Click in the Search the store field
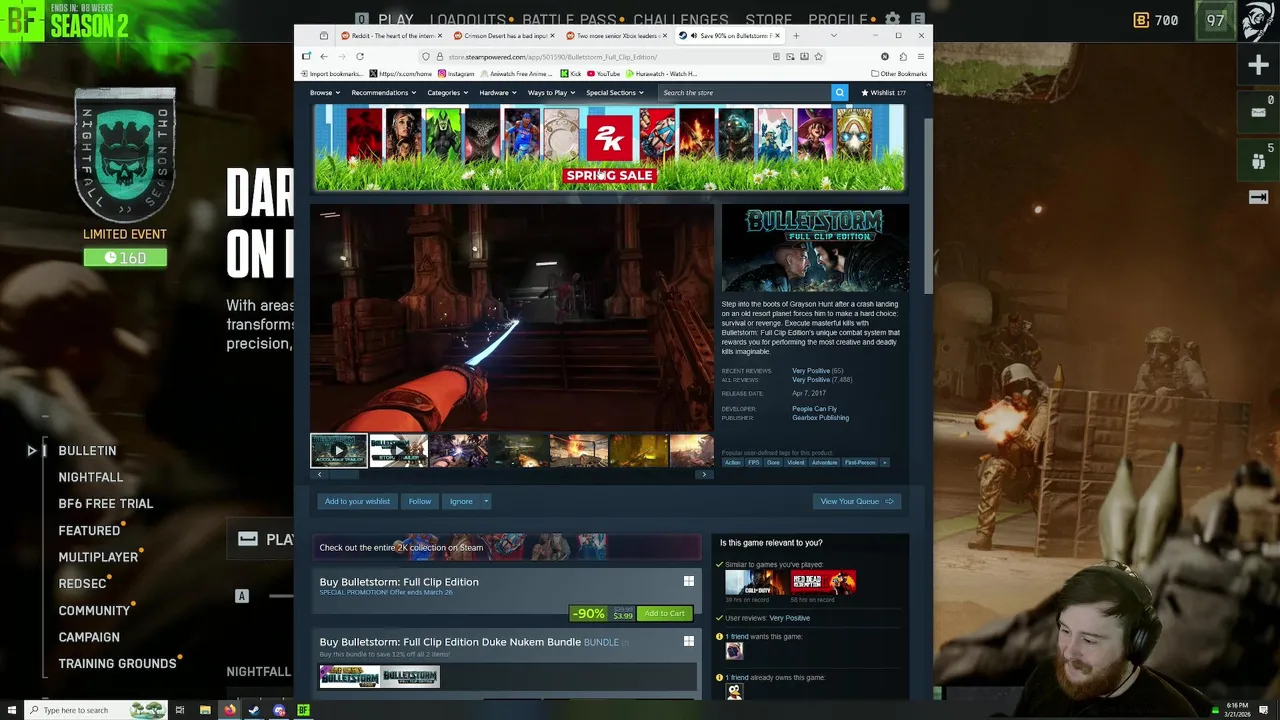Image resolution: width=1280 pixels, height=720 pixels. coord(744,92)
